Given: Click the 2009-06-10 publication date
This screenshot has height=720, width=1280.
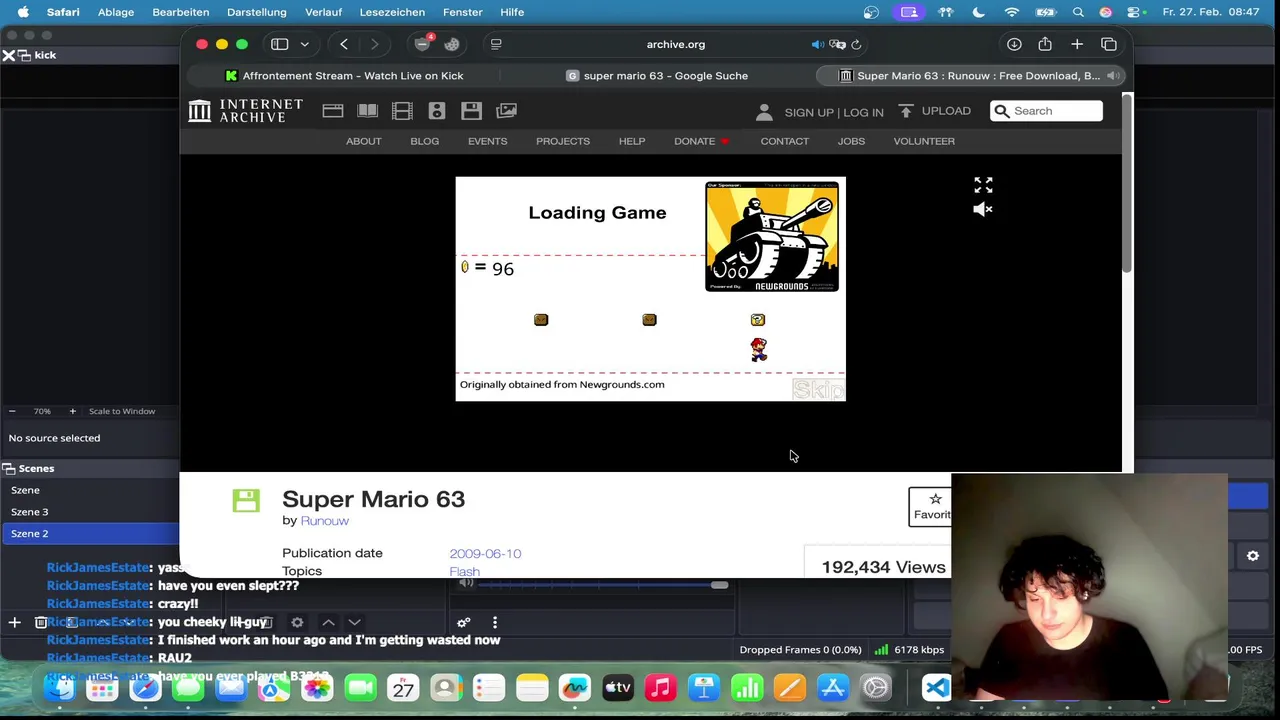Looking at the screenshot, I should tap(485, 553).
